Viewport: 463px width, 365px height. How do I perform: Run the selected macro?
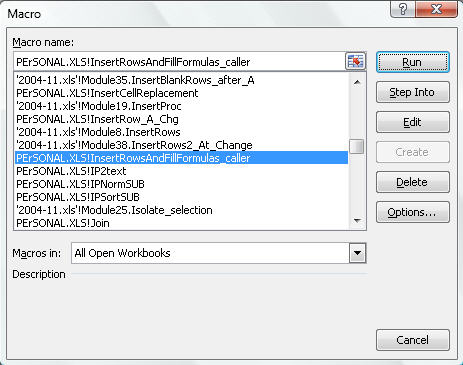click(413, 62)
